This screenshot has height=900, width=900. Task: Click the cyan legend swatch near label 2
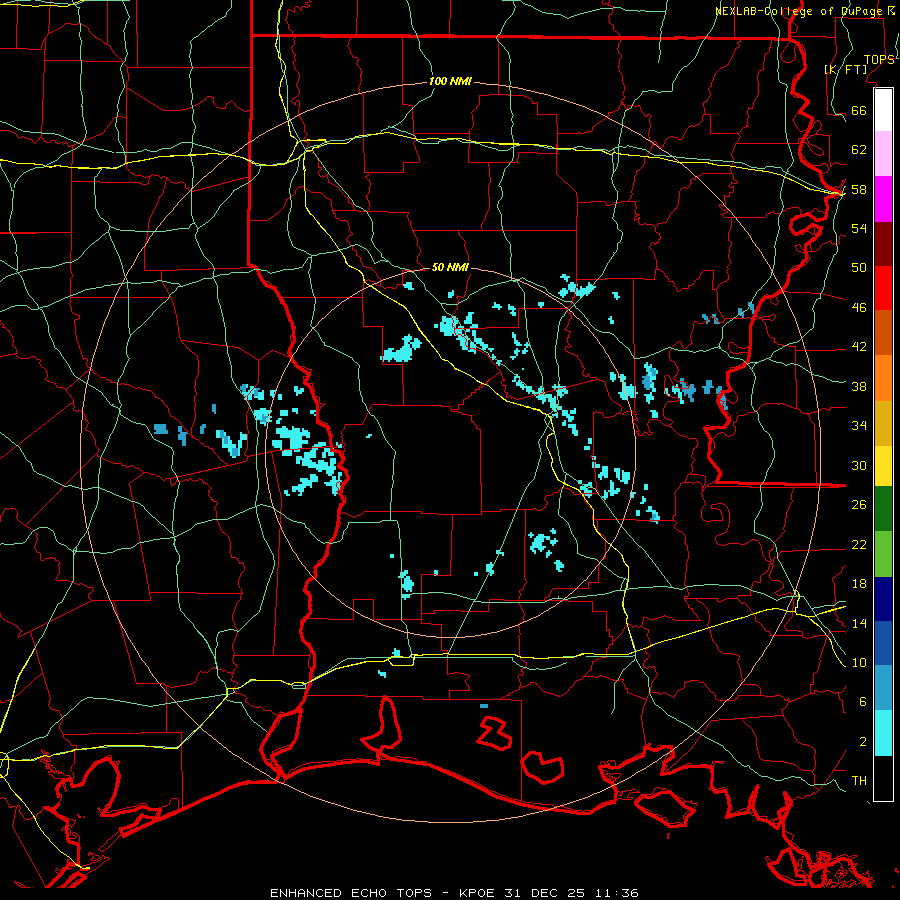click(x=883, y=733)
